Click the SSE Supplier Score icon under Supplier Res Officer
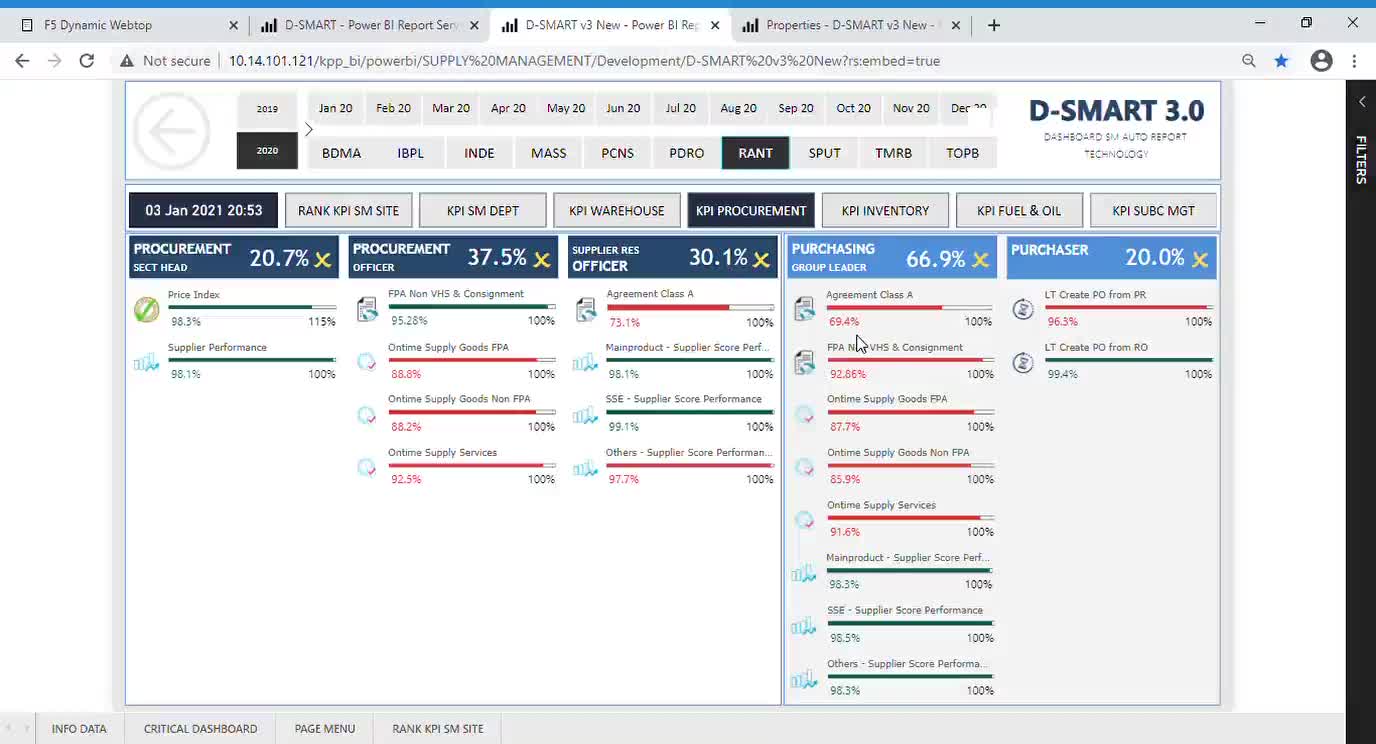Screen dimensions: 1376x744 [586, 414]
